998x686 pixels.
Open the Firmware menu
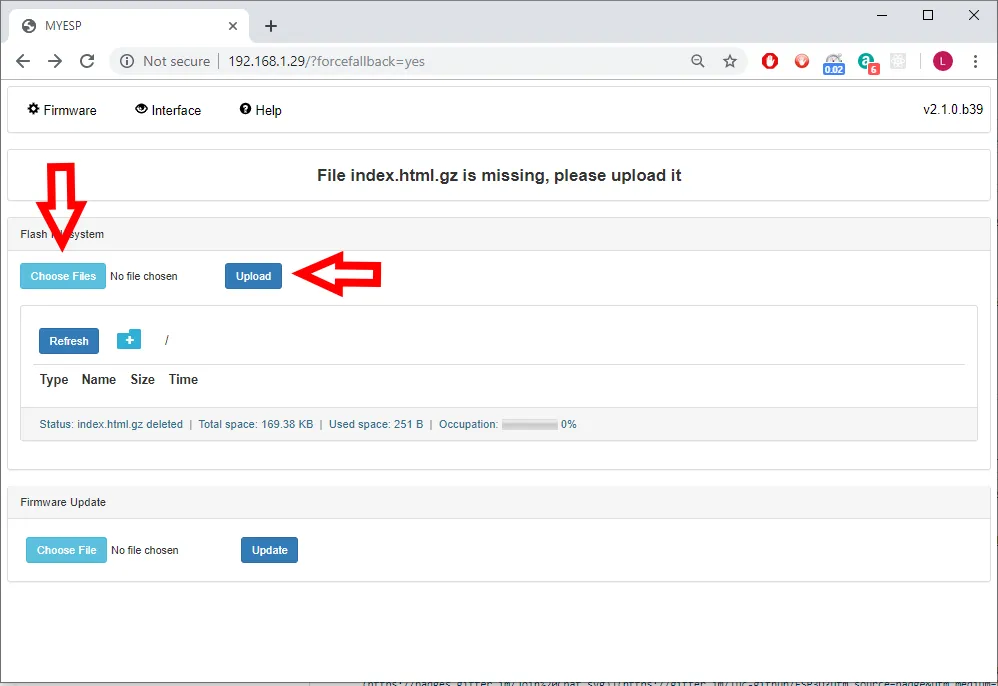(62, 110)
